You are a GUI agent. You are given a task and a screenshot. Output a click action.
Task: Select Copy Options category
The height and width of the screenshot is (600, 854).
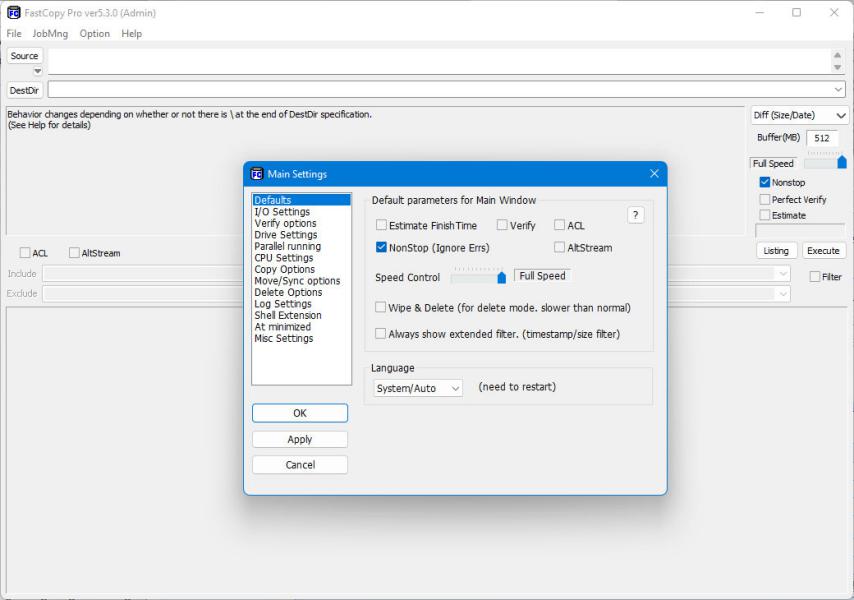click(x=301, y=269)
